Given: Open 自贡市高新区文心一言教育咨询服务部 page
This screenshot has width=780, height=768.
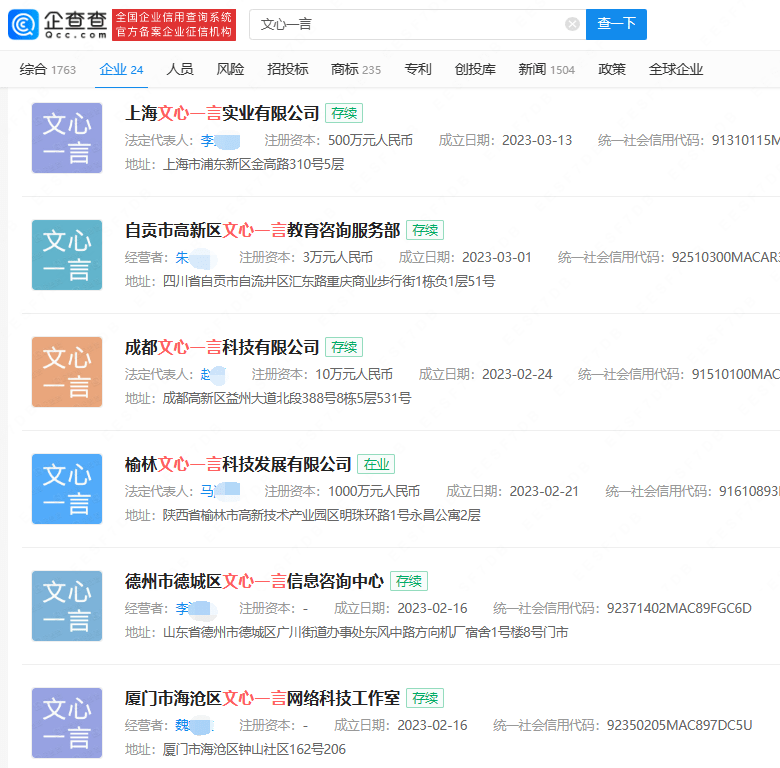Looking at the screenshot, I should pyautogui.click(x=262, y=230).
